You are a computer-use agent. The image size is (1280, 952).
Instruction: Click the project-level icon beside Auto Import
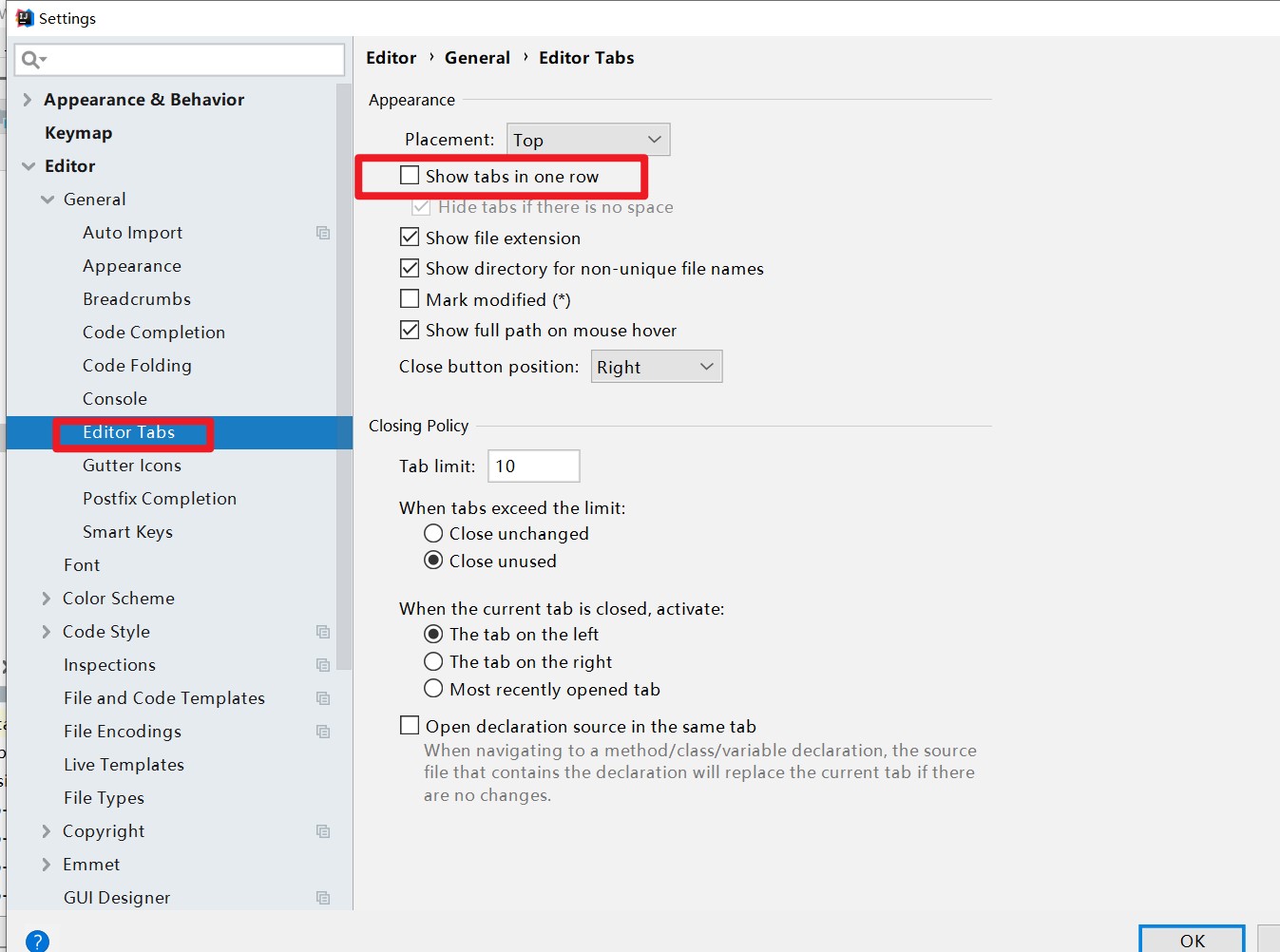tap(323, 233)
